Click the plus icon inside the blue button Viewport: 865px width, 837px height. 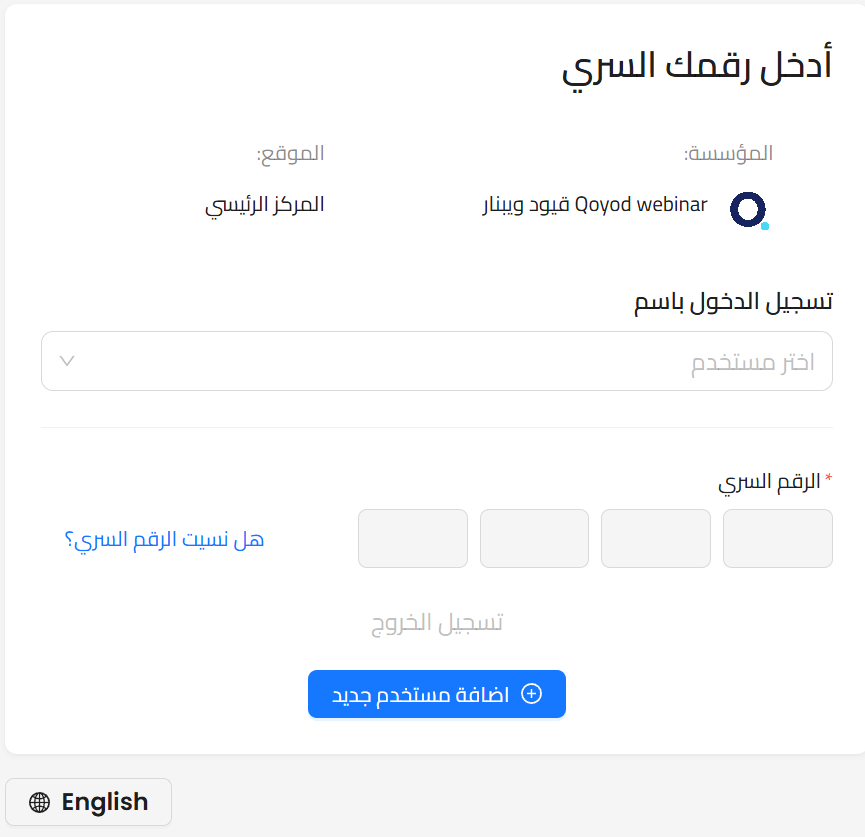pyautogui.click(x=533, y=694)
